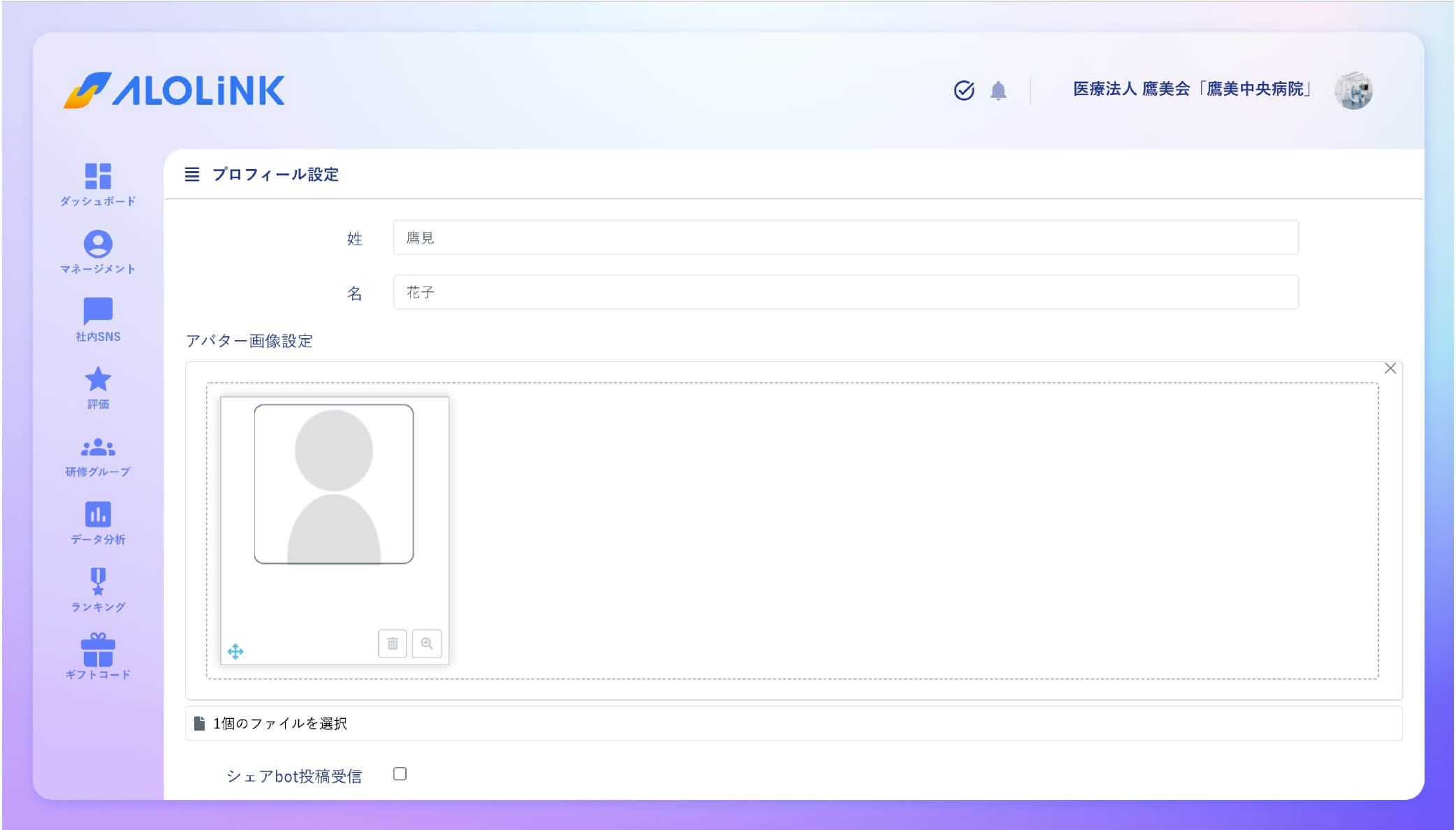The image size is (1456, 830).
Task: Click the hospital organization name in header
Action: click(1192, 89)
